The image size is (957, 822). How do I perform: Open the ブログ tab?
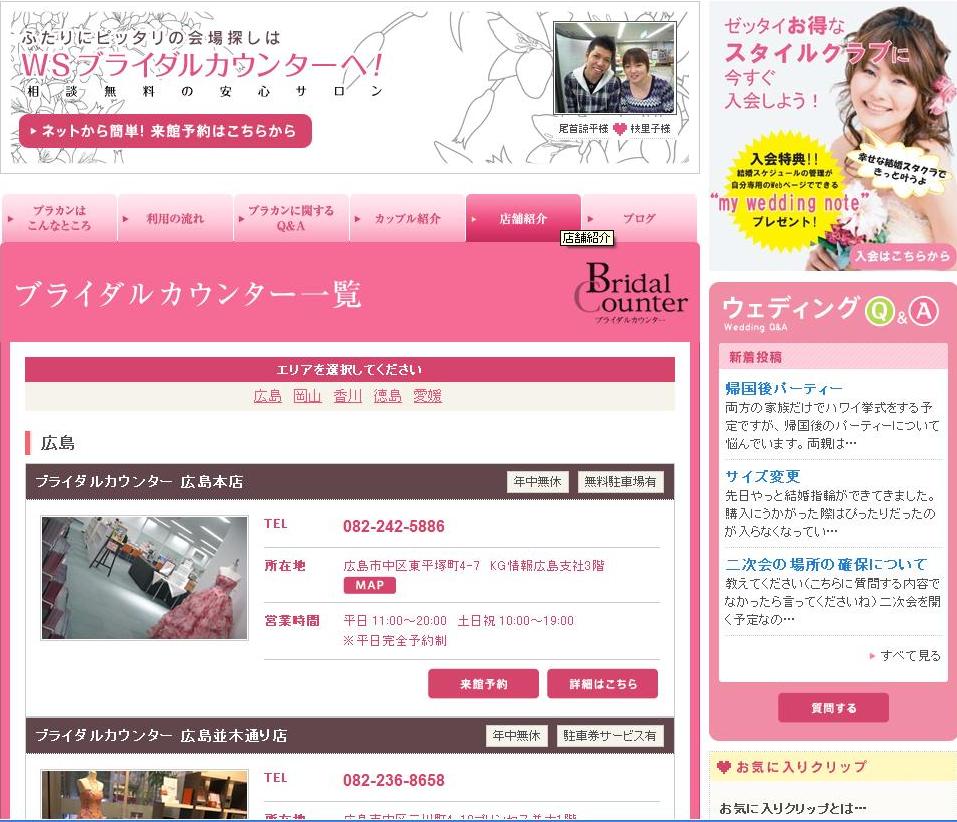(639, 218)
